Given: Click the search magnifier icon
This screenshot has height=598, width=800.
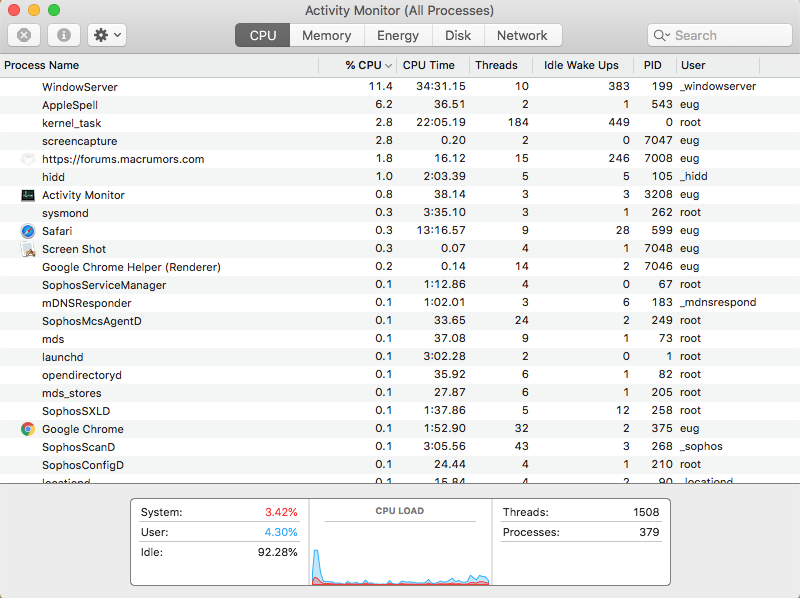Looking at the screenshot, I should pos(661,35).
